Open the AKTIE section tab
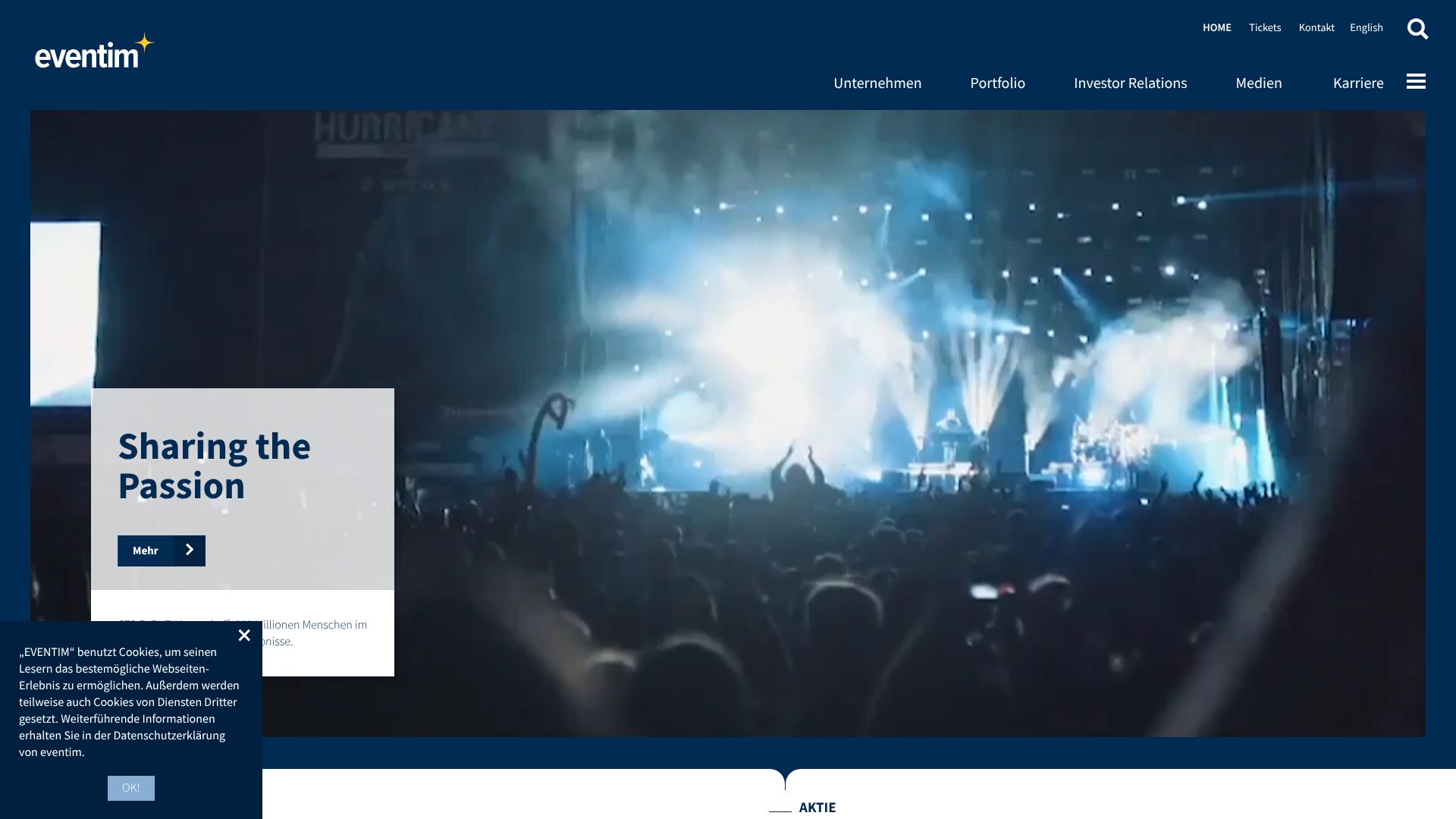 tap(817, 808)
